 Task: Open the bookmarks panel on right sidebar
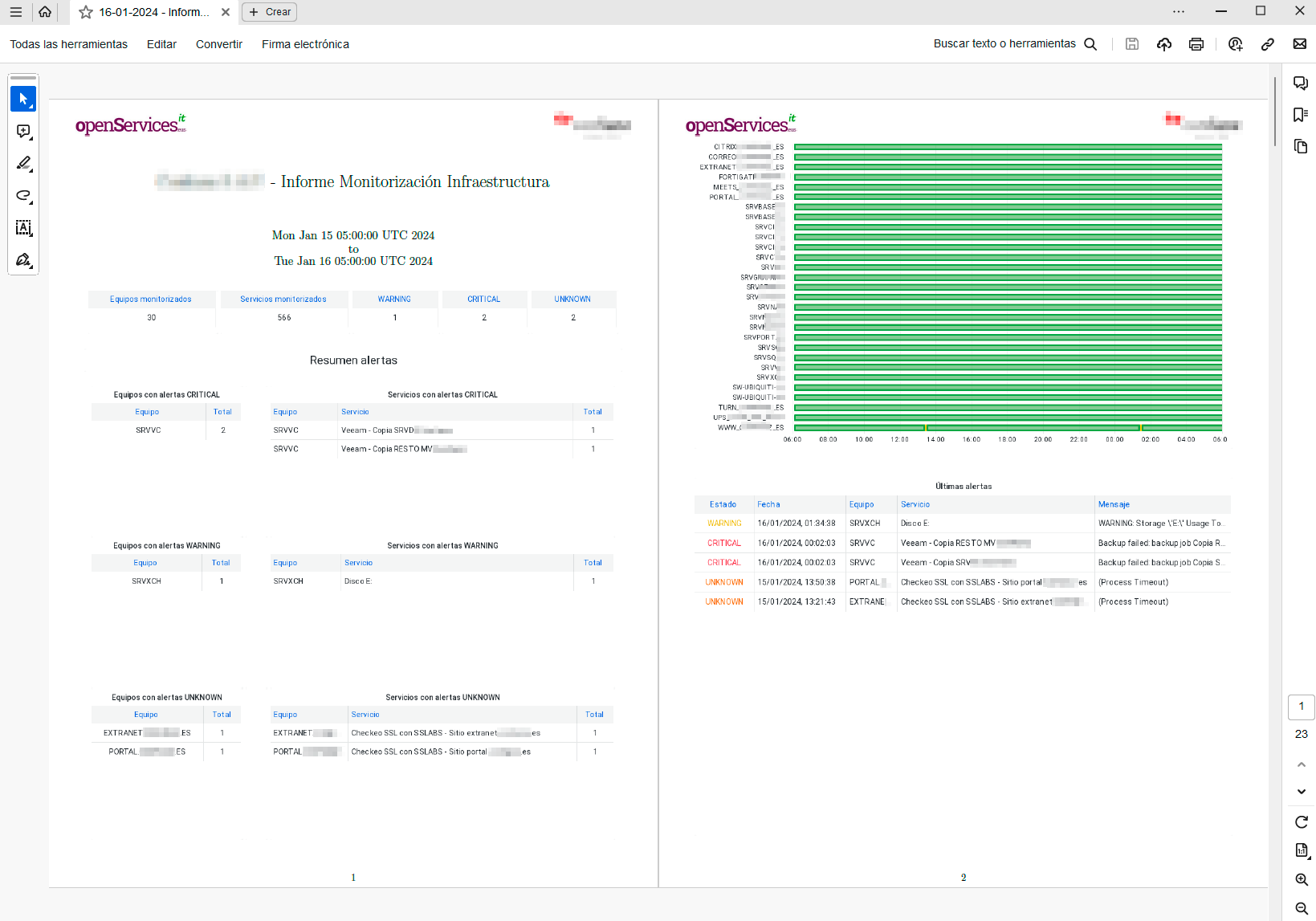point(1301,115)
